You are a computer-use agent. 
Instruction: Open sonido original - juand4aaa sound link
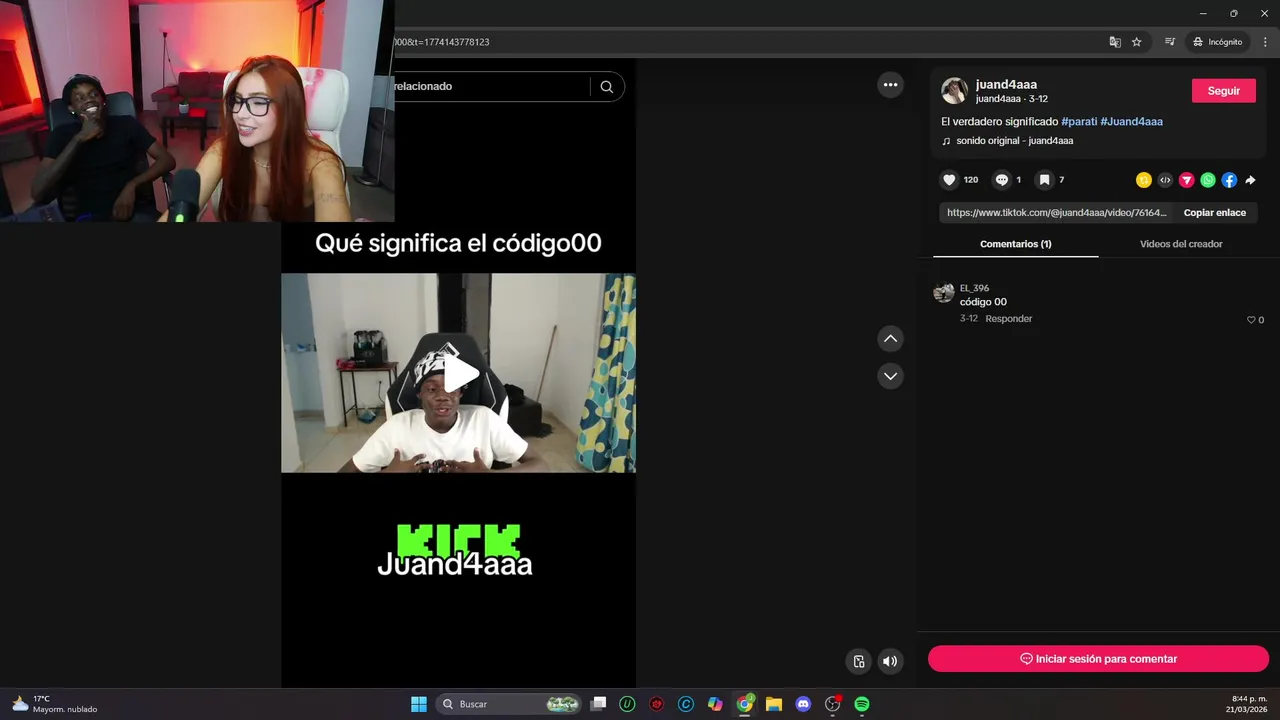click(x=1014, y=141)
